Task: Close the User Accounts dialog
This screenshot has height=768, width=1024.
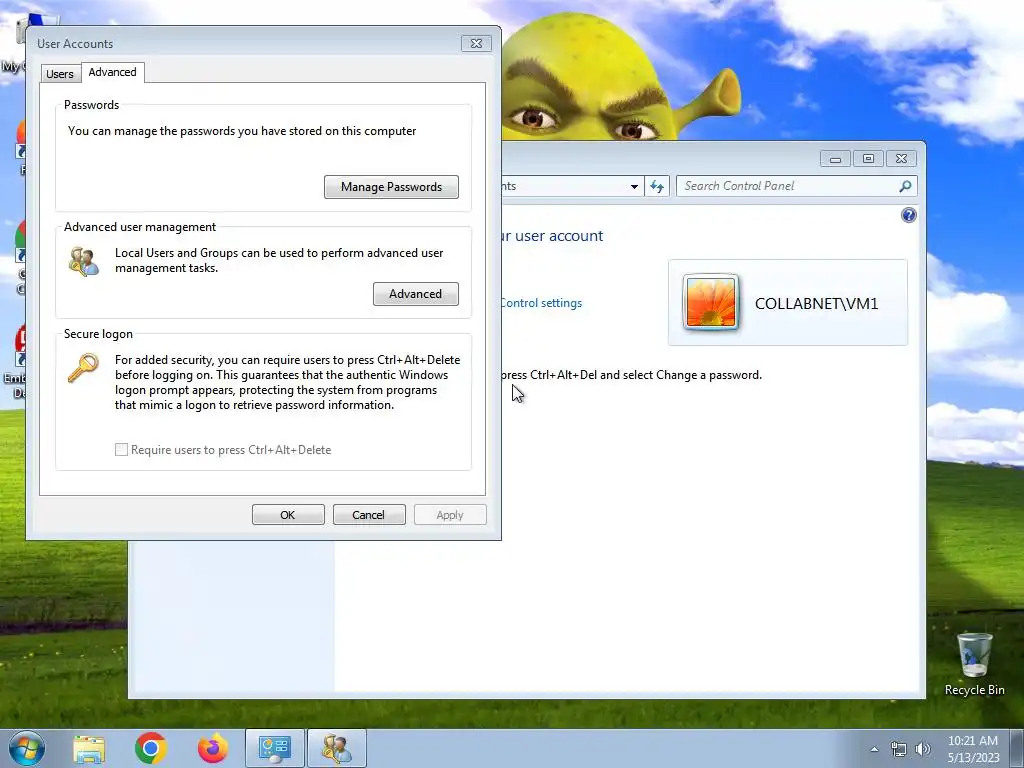Action: [x=476, y=44]
